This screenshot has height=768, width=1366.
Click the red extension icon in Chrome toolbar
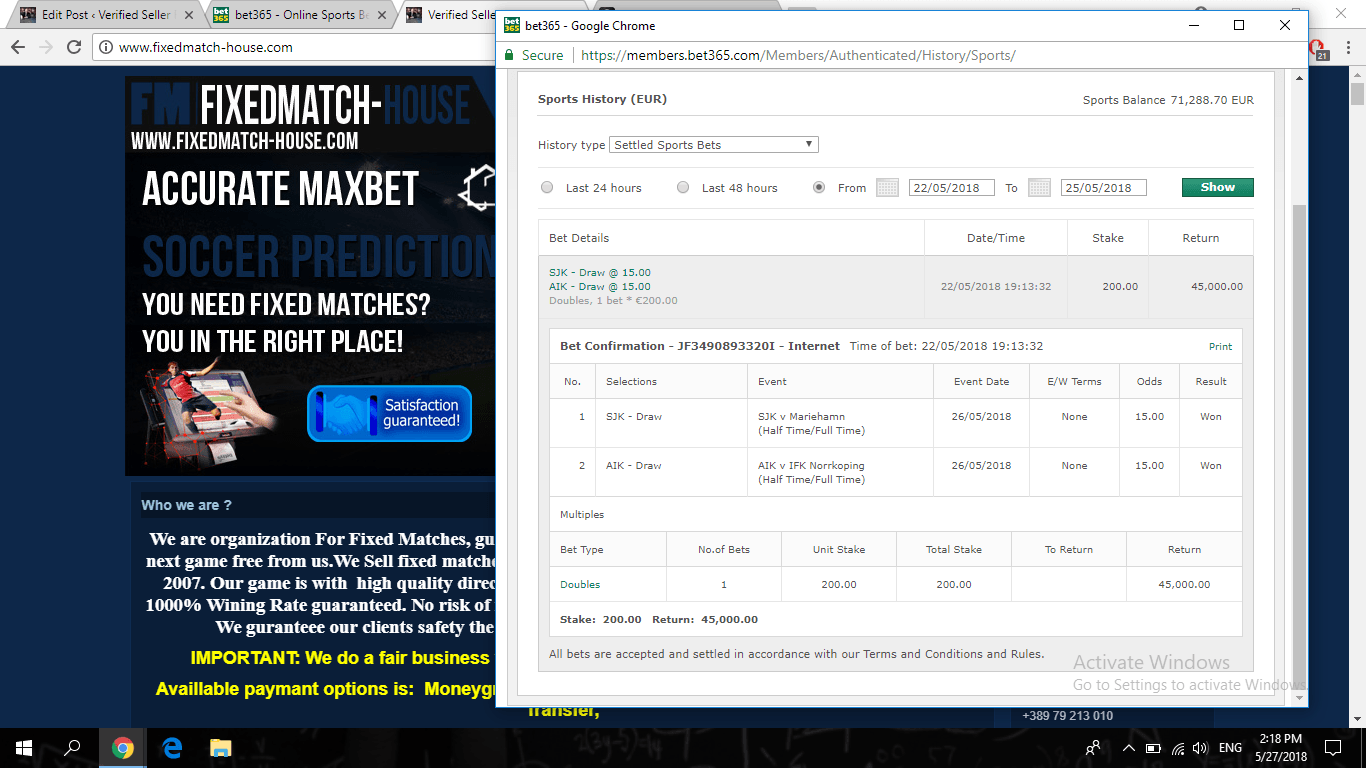tap(1319, 48)
